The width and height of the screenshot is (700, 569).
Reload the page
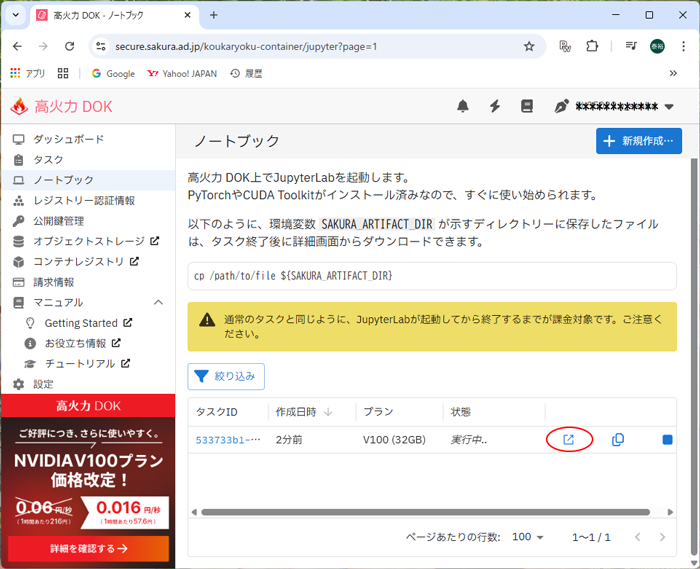click(x=70, y=46)
